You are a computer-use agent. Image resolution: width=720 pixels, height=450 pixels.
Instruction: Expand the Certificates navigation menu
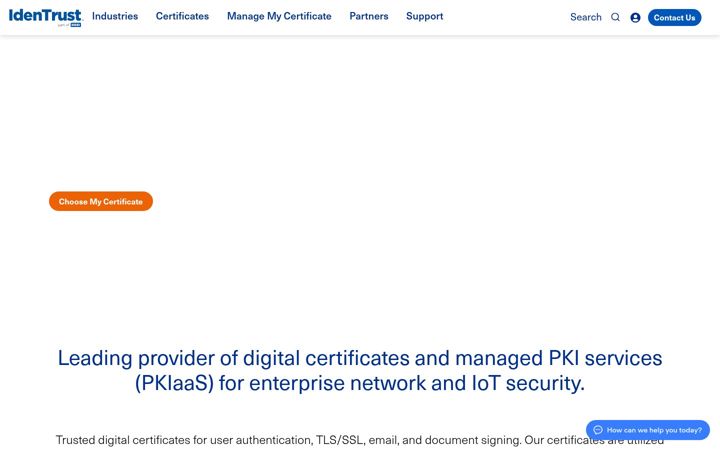[182, 16]
